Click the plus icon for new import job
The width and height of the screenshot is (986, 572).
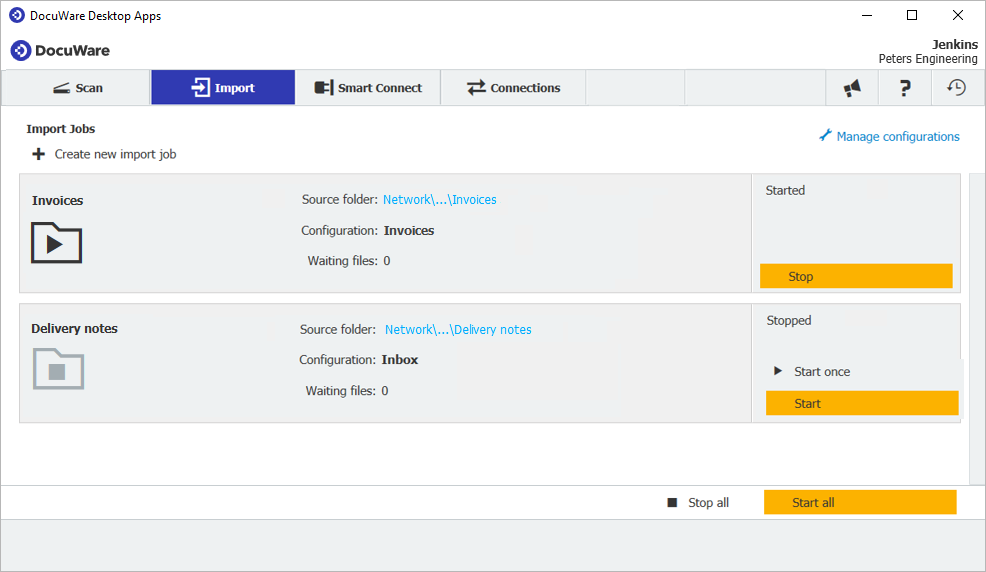point(39,154)
